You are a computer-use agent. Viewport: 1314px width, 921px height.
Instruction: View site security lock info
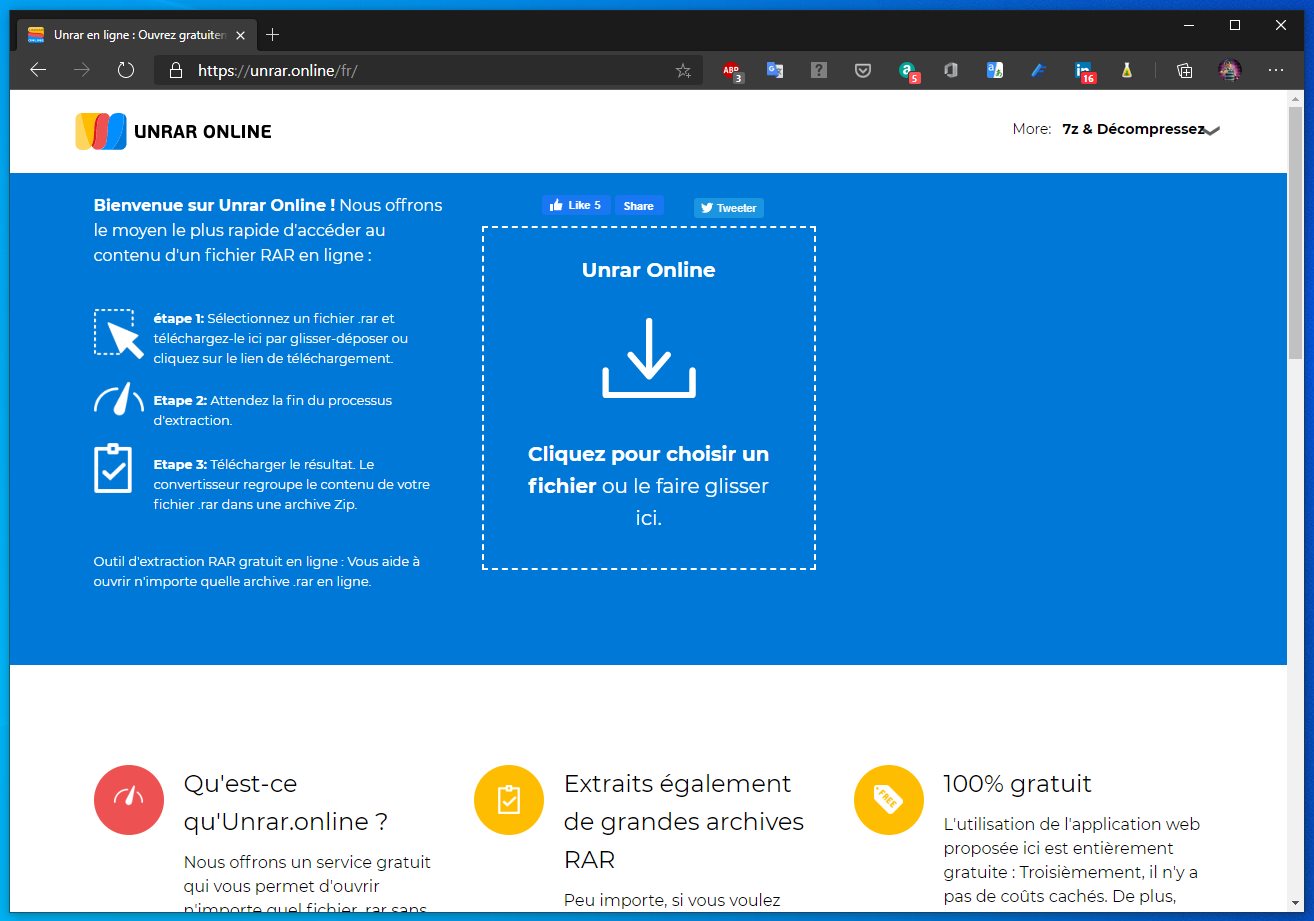pos(176,70)
